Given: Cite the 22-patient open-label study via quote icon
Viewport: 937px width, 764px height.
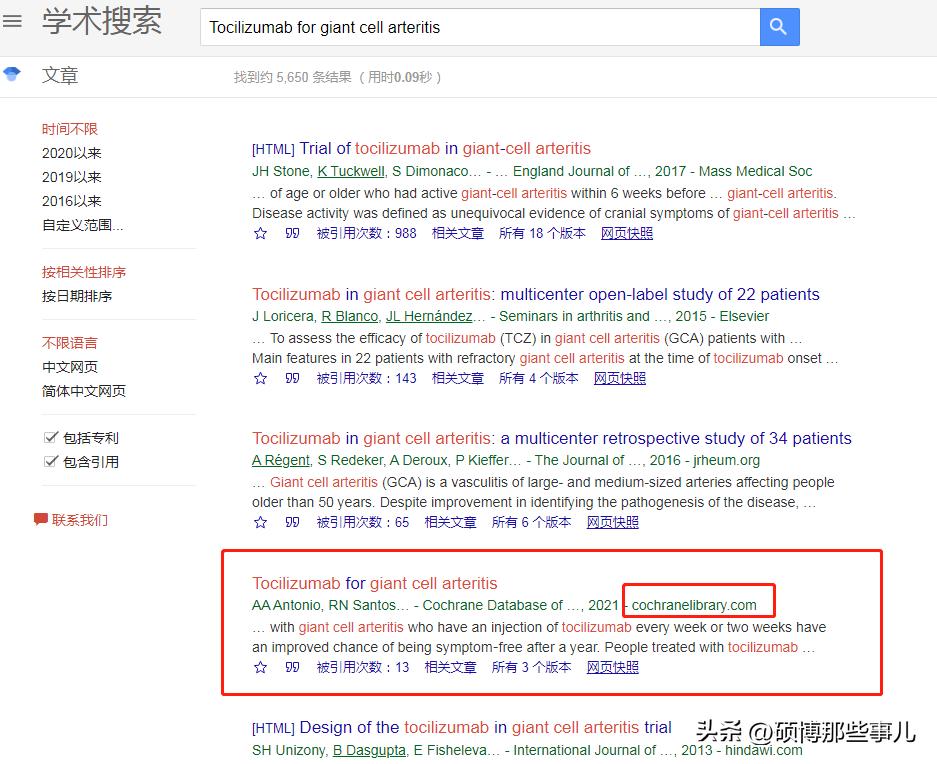Looking at the screenshot, I should 291,378.
